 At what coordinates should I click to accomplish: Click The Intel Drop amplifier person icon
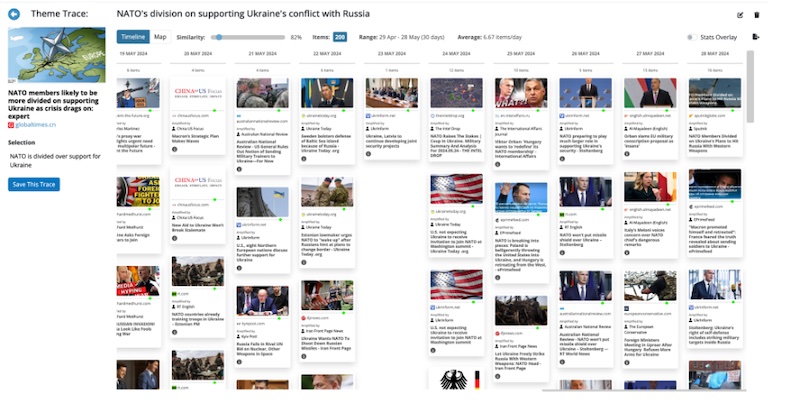point(433,129)
